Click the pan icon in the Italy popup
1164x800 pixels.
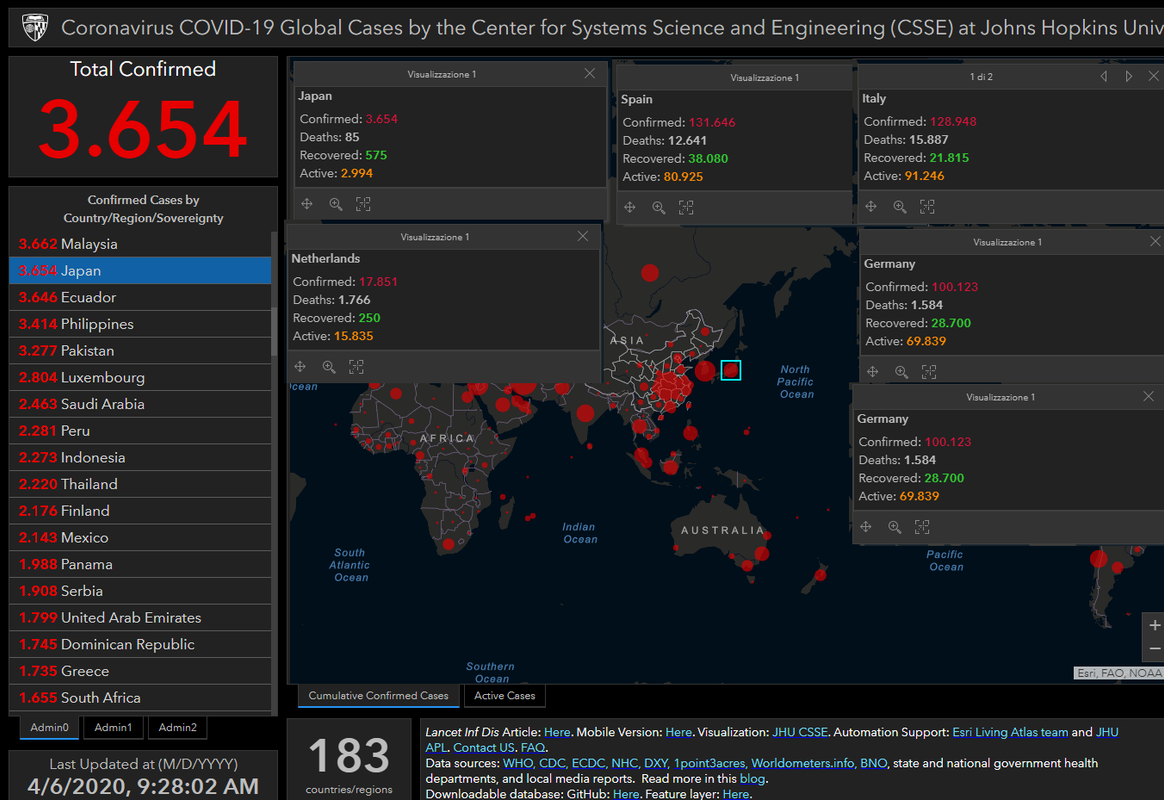pos(871,207)
